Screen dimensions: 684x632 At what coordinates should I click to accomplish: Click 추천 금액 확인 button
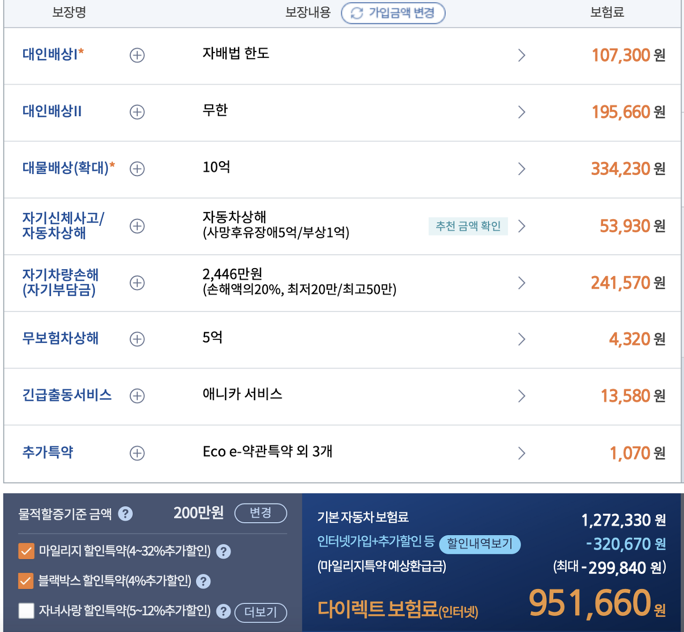(x=468, y=226)
